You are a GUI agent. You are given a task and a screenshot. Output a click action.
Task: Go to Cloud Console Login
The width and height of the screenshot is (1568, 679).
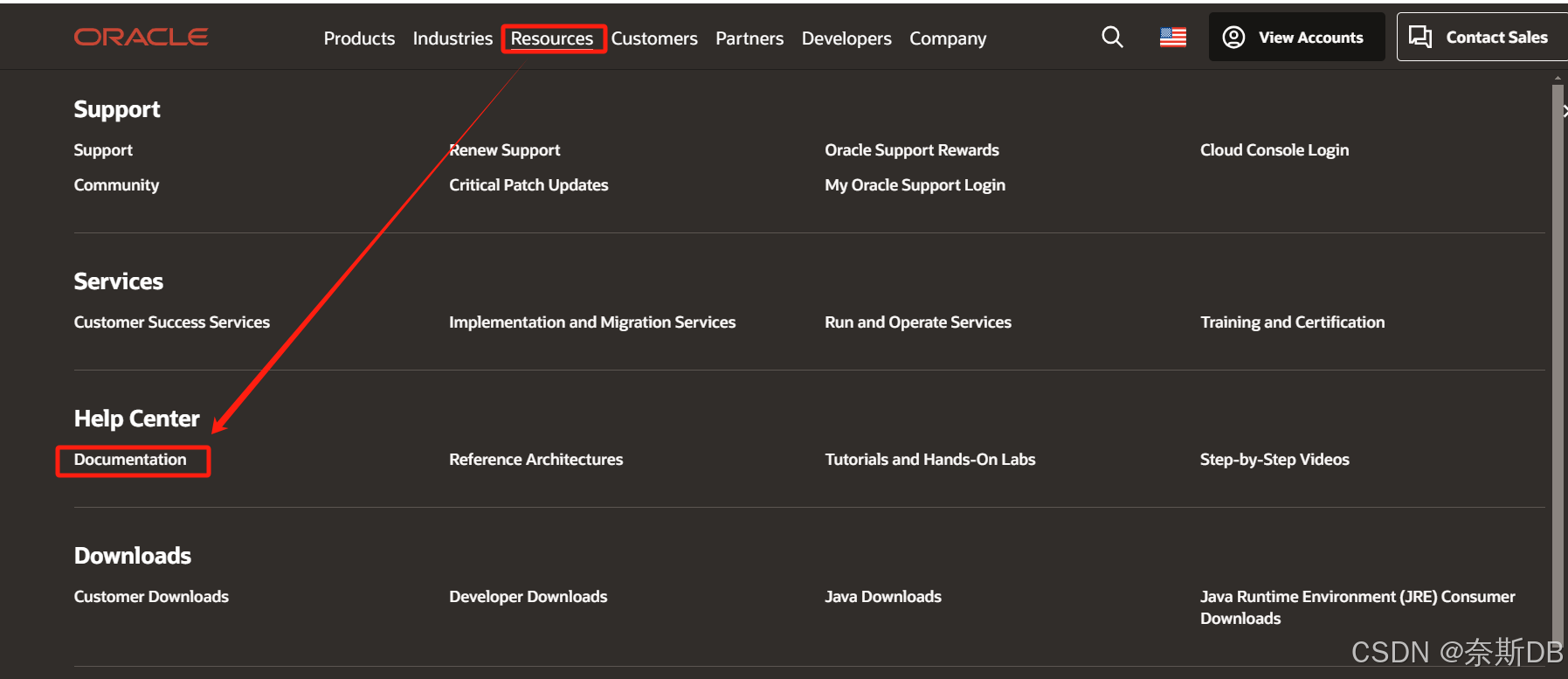(x=1274, y=150)
